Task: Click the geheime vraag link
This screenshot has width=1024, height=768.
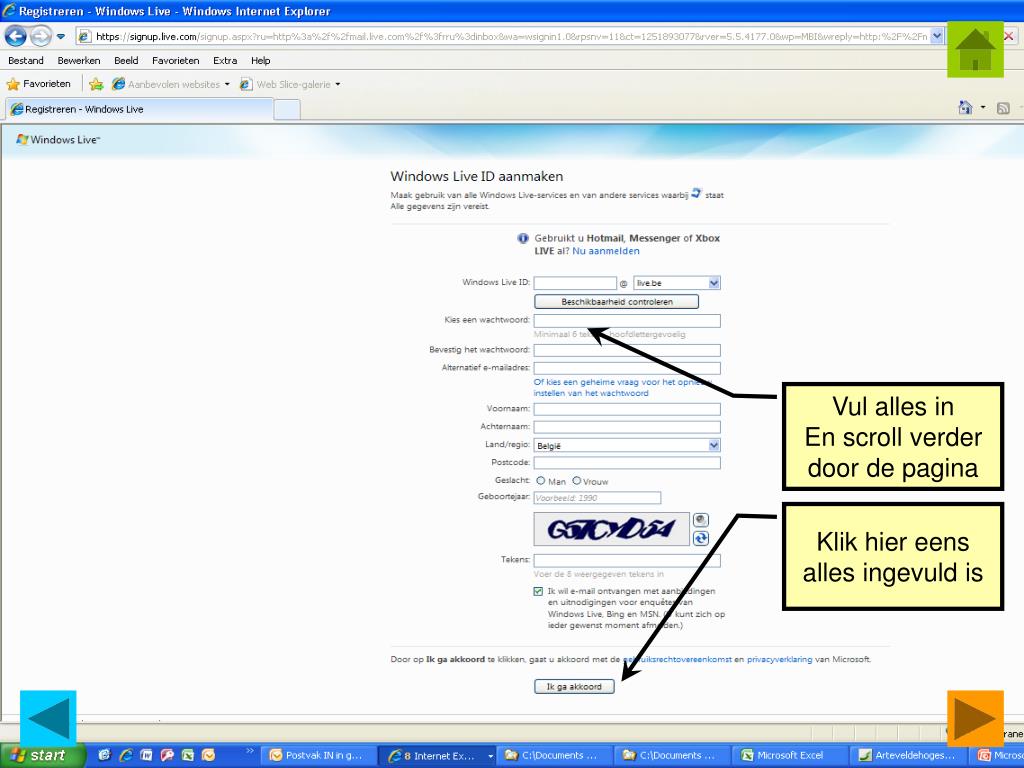Action: pyautogui.click(x=622, y=388)
